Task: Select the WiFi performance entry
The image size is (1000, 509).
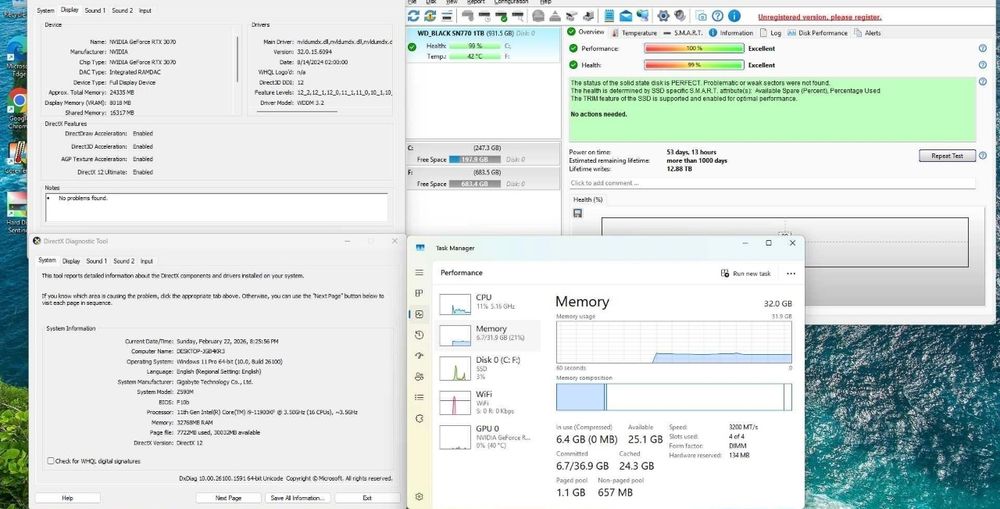Action: 488,402
